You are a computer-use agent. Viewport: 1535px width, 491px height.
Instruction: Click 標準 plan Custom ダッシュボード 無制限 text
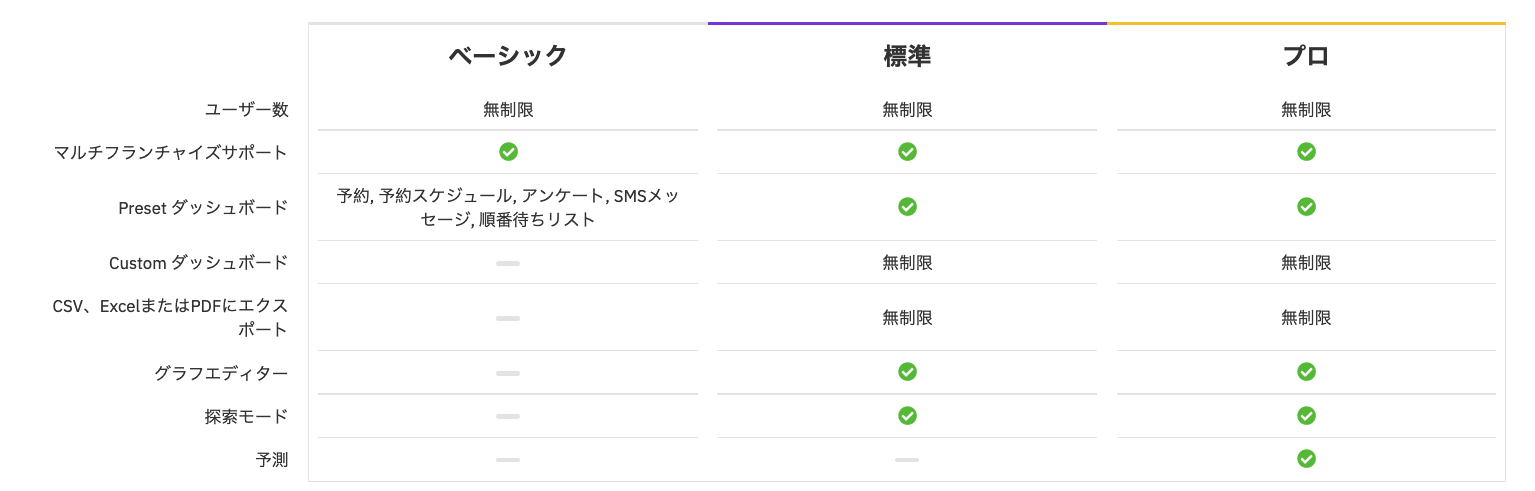click(x=907, y=263)
